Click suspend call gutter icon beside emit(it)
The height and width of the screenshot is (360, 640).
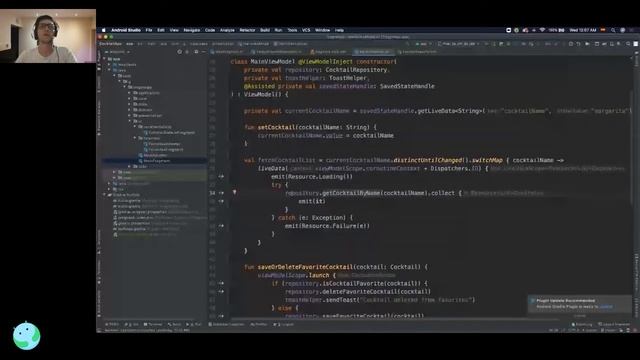coord(221,201)
